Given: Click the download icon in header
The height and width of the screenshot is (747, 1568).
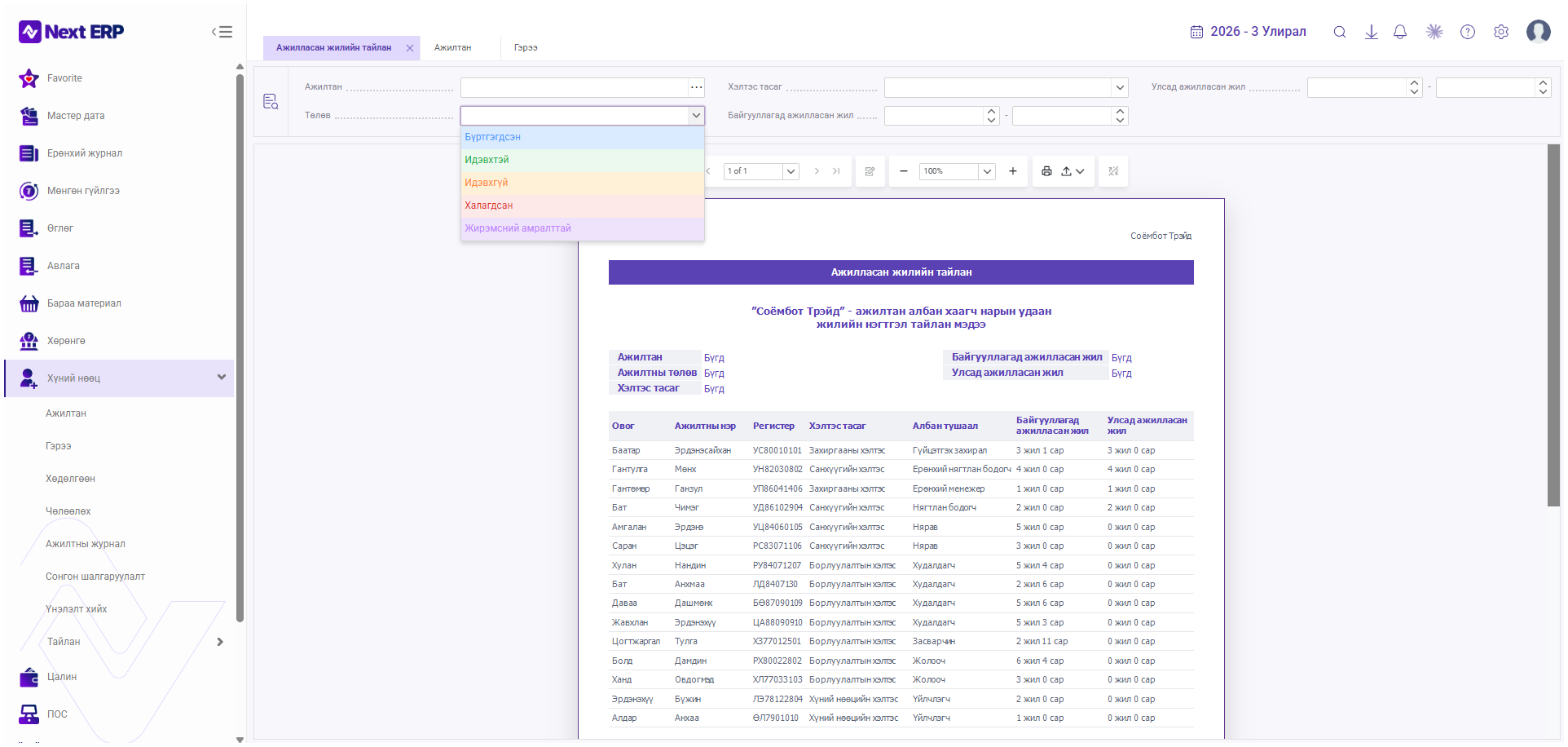Looking at the screenshot, I should coord(1372,32).
